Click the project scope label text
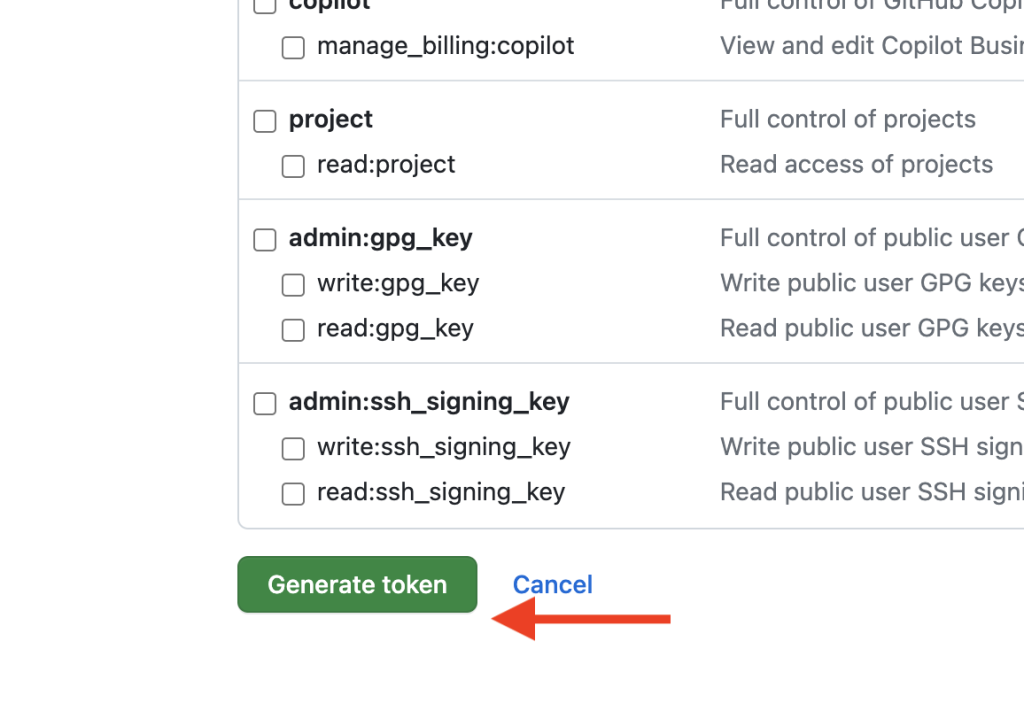Image resolution: width=1024 pixels, height=703 pixels. click(x=330, y=120)
